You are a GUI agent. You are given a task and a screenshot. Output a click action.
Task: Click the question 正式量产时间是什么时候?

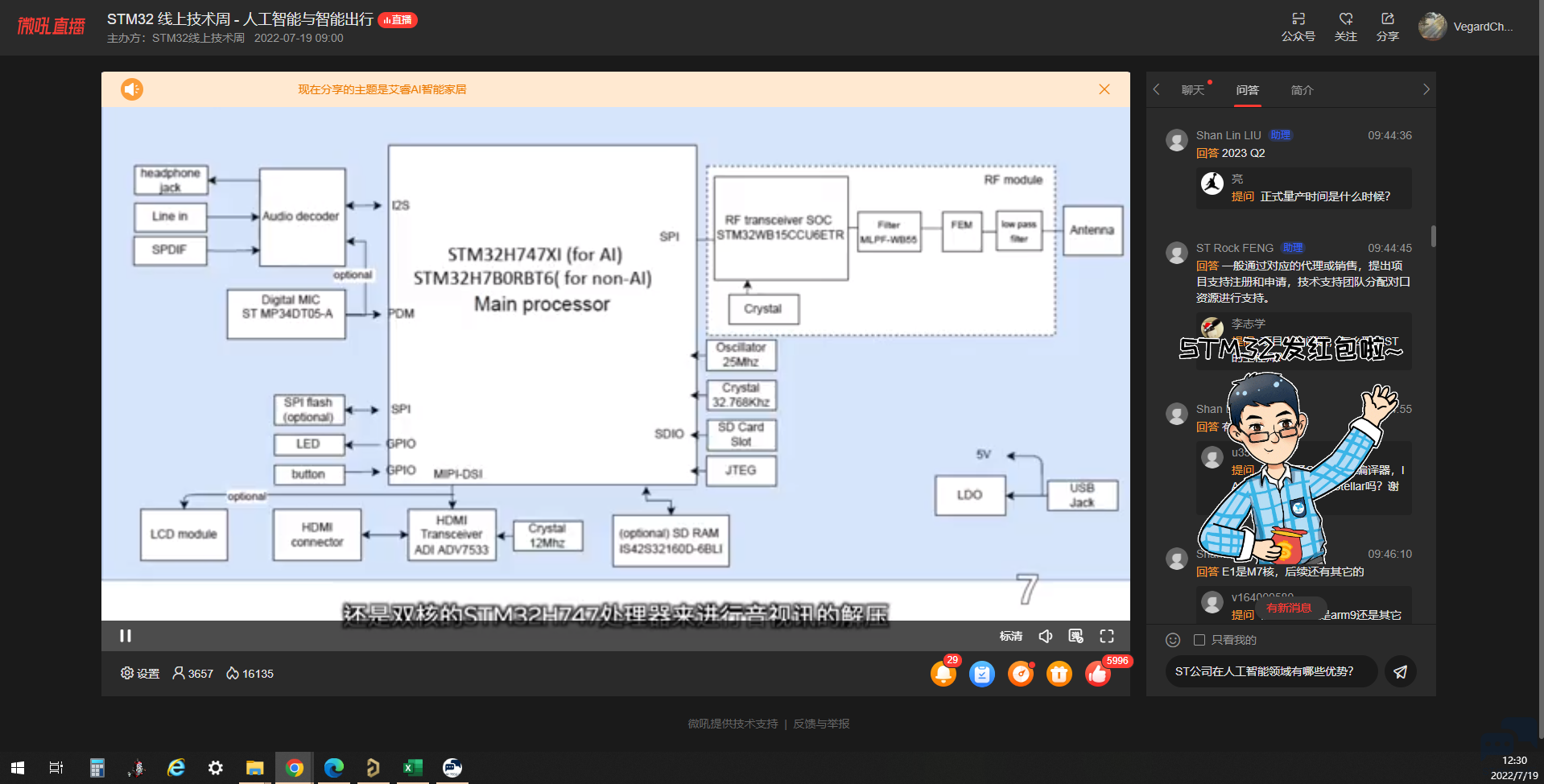[x=1325, y=196]
